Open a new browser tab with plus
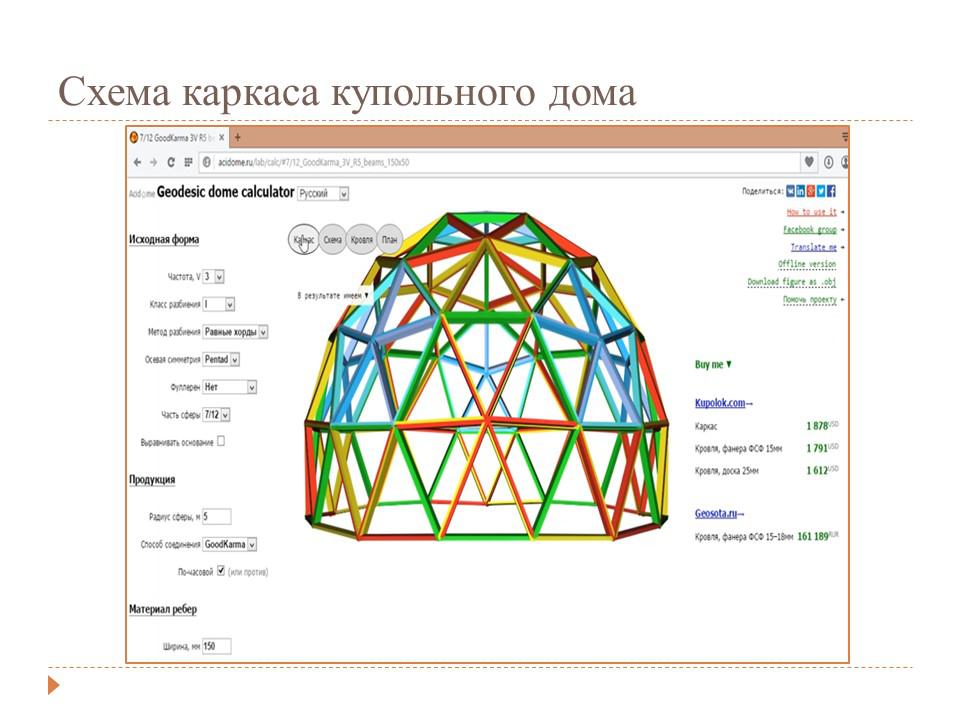This screenshot has width=960, height=720. 238,137
